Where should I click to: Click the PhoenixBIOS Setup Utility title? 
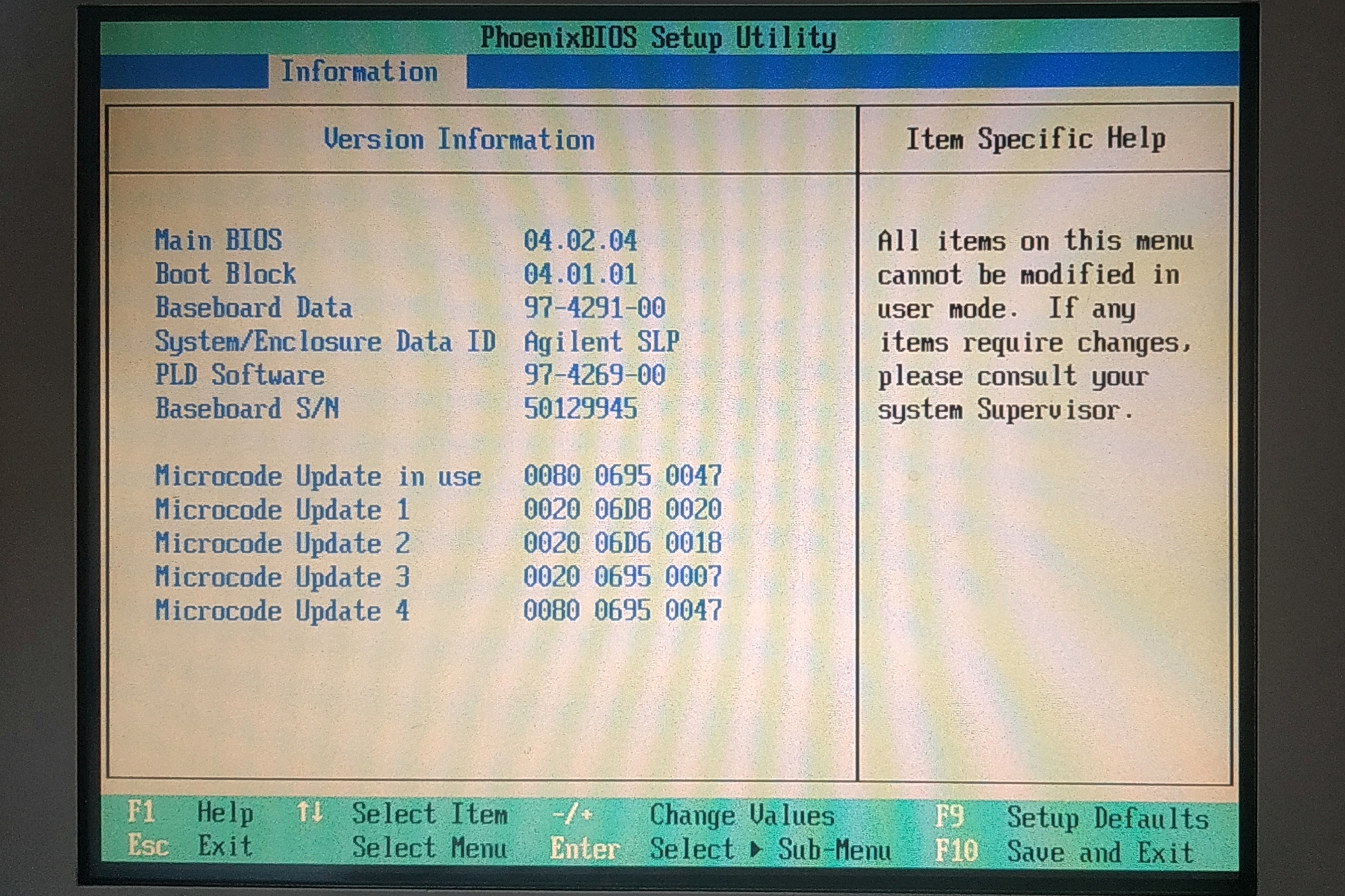pyautogui.click(x=658, y=38)
